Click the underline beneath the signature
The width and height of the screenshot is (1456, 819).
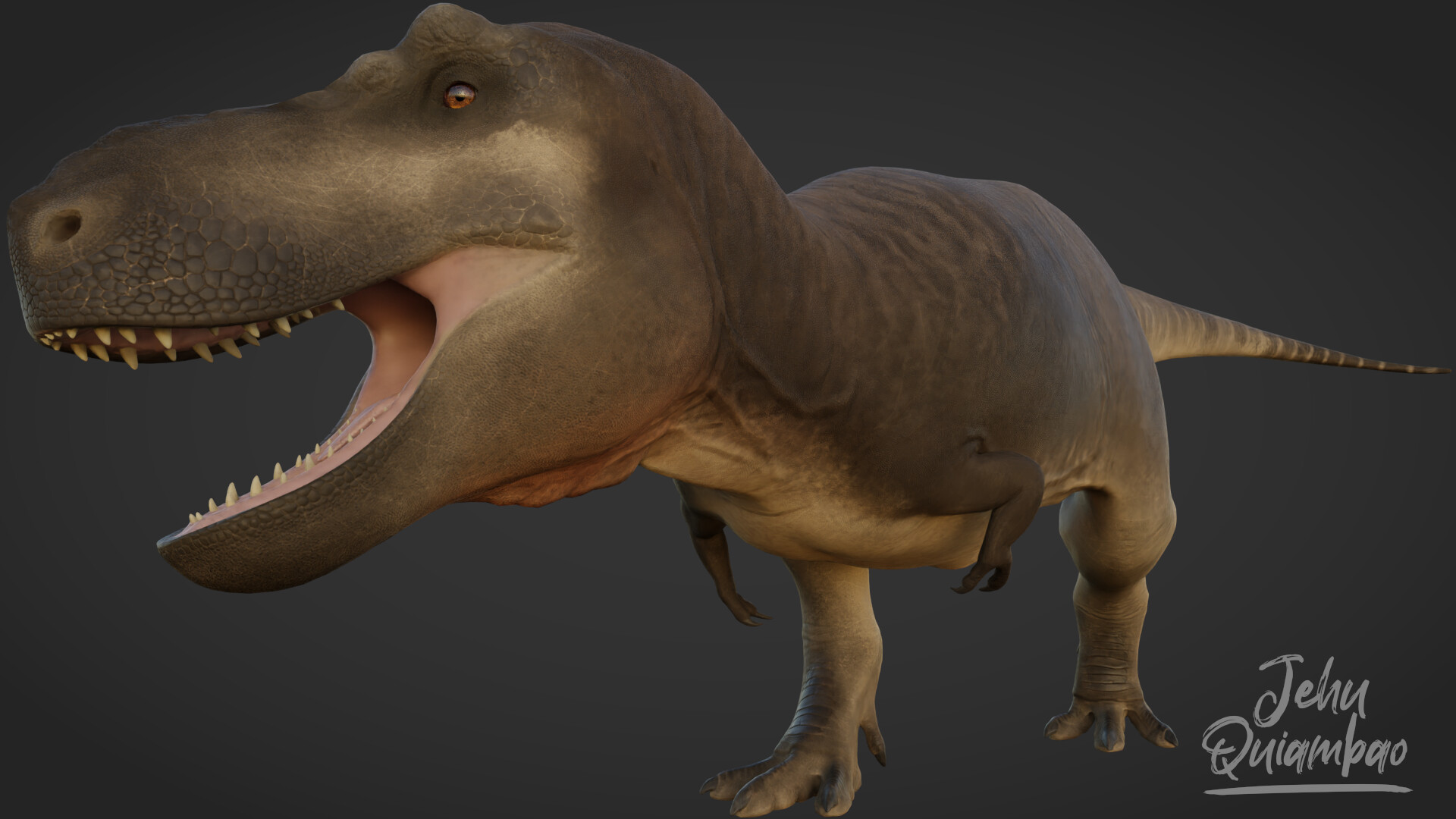[x=1306, y=789]
